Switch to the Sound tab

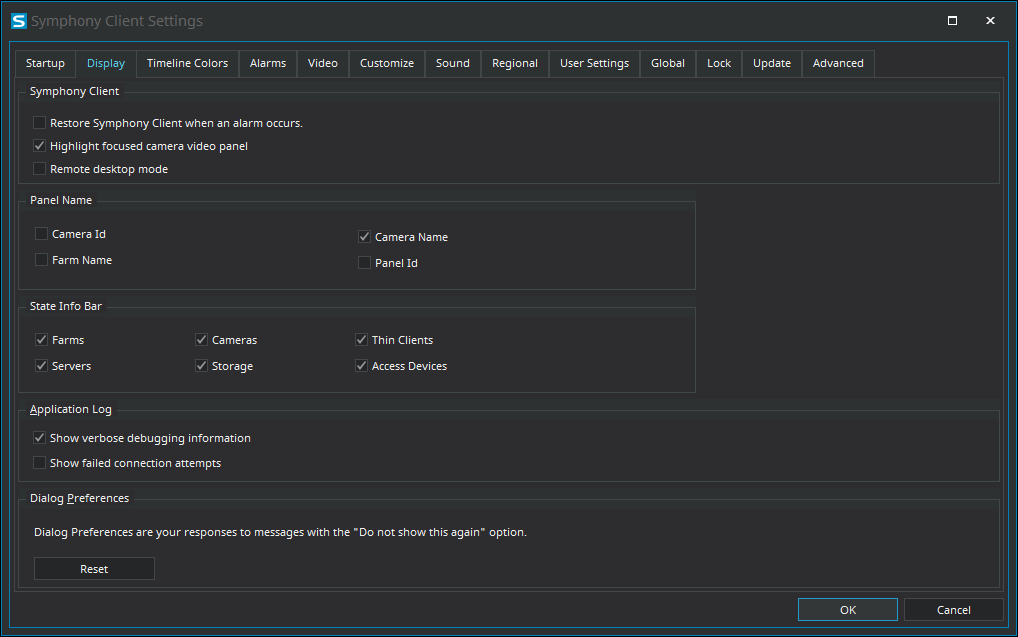(453, 63)
